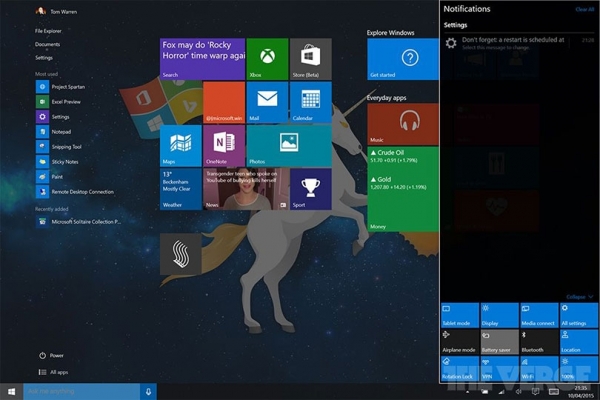Open File Explorer from Start menu
Screen dimensions: 600x400
pyautogui.click(x=48, y=31)
